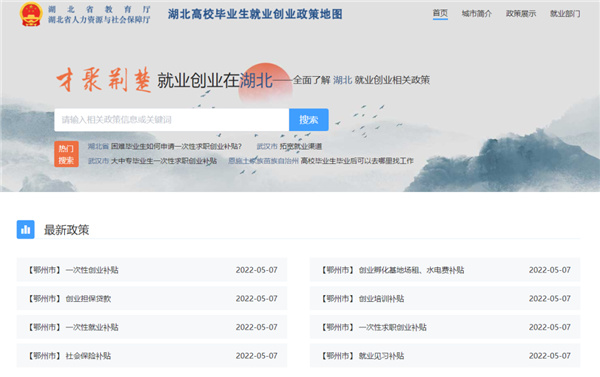Image resolution: width=600 pixels, height=377 pixels.
Task: Open the 首页 navigation tab
Action: (440, 13)
